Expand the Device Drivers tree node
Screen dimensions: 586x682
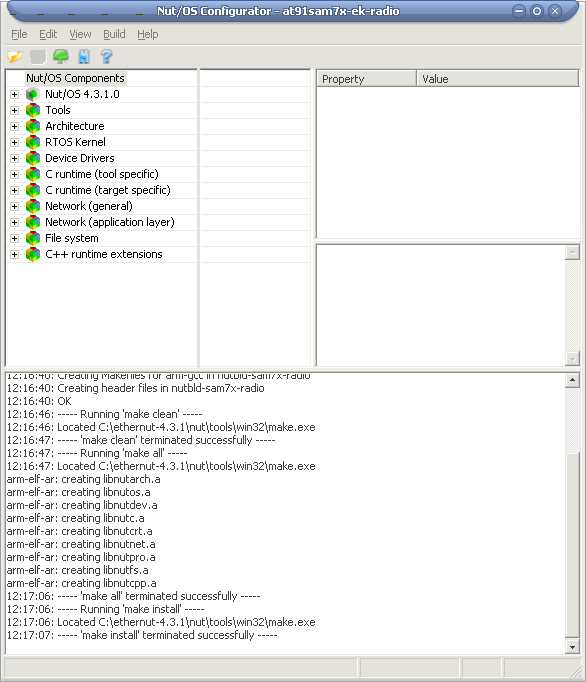[14, 158]
